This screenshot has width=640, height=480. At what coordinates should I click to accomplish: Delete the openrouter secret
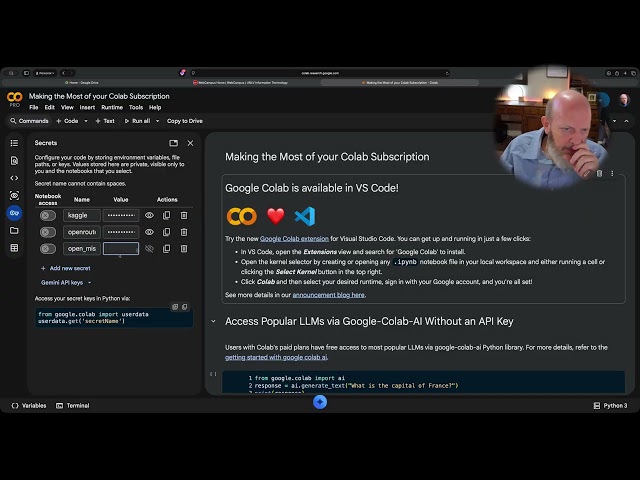pos(184,232)
